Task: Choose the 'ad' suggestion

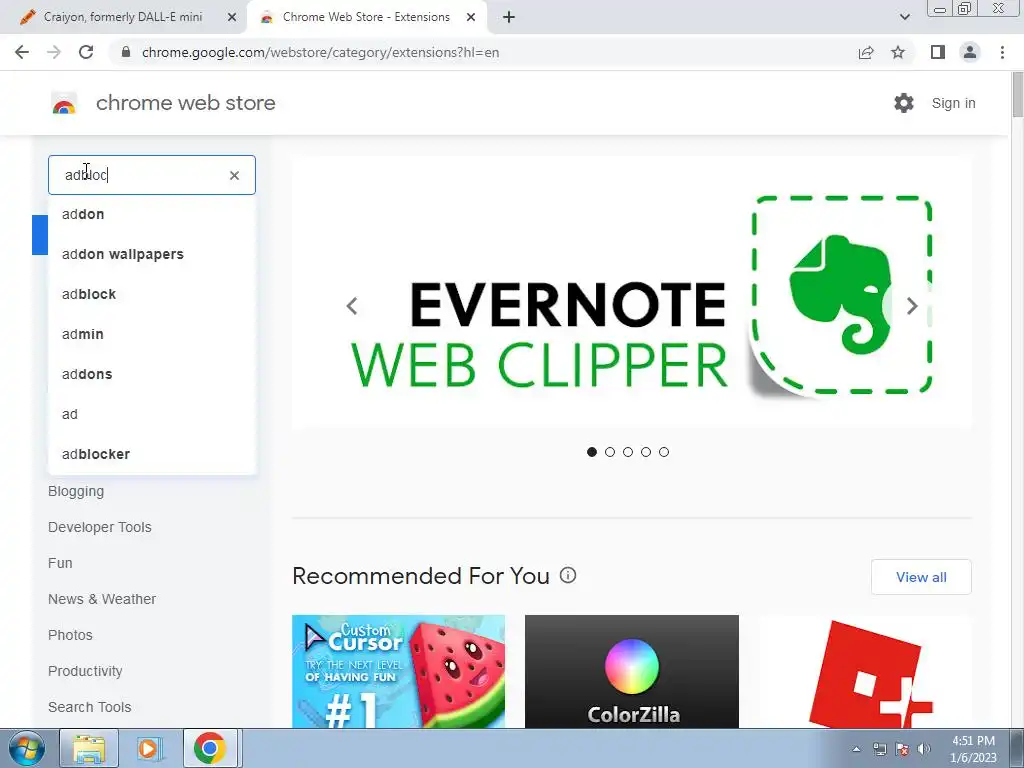Action: pyautogui.click(x=152, y=414)
